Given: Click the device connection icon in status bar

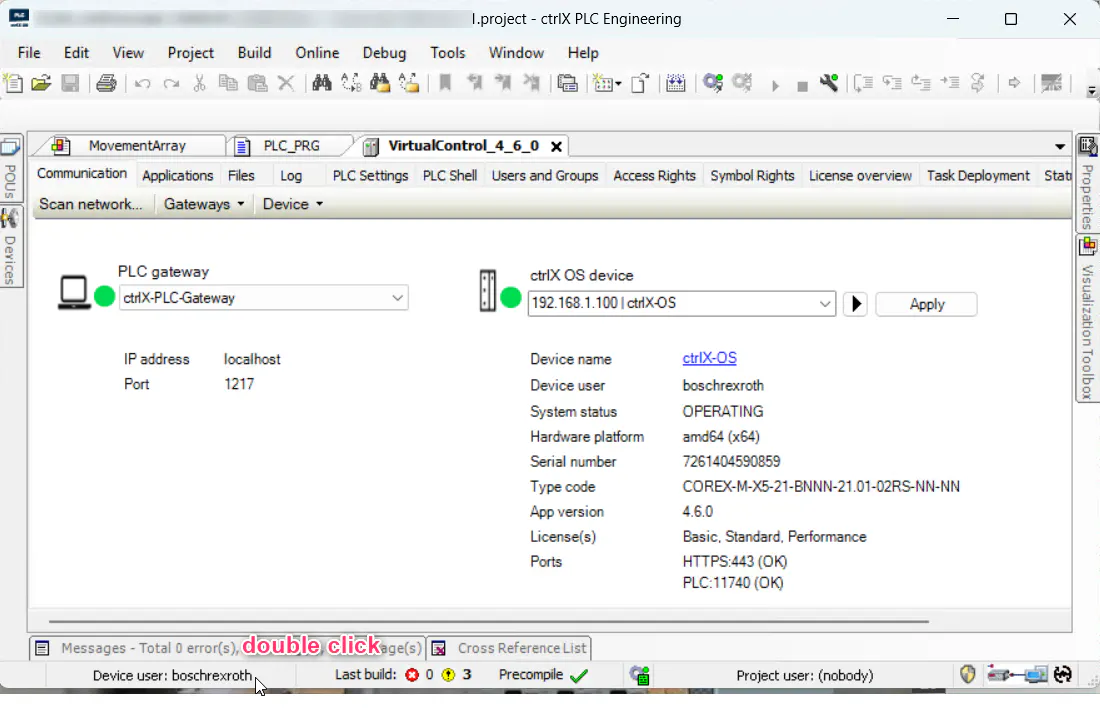Looking at the screenshot, I should [1017, 675].
